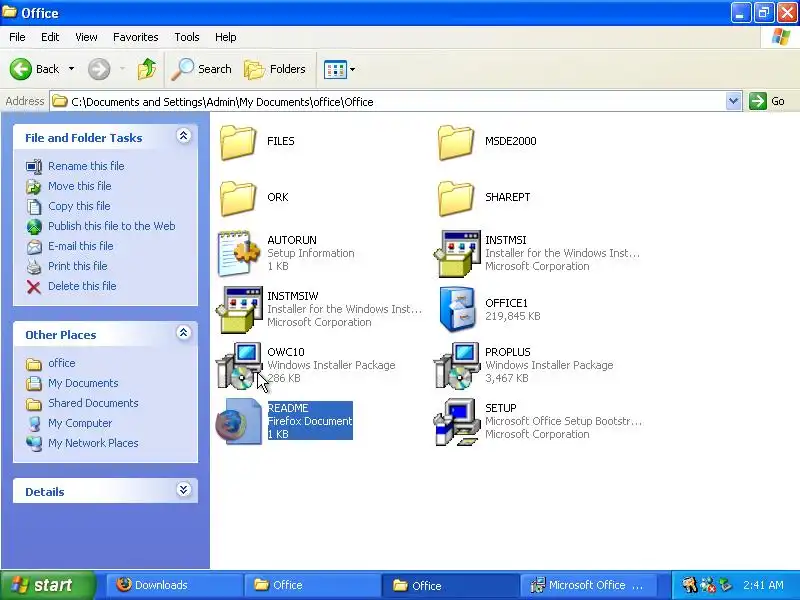The height and width of the screenshot is (600, 800).
Task: Go to My Network Places
Action: pyautogui.click(x=93, y=443)
